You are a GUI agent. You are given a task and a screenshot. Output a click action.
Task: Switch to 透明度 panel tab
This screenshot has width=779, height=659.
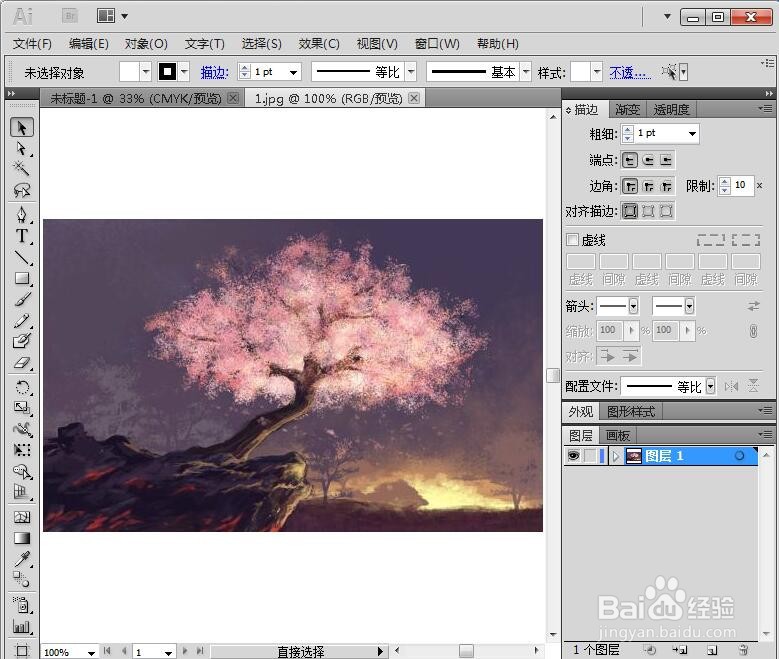(671, 109)
